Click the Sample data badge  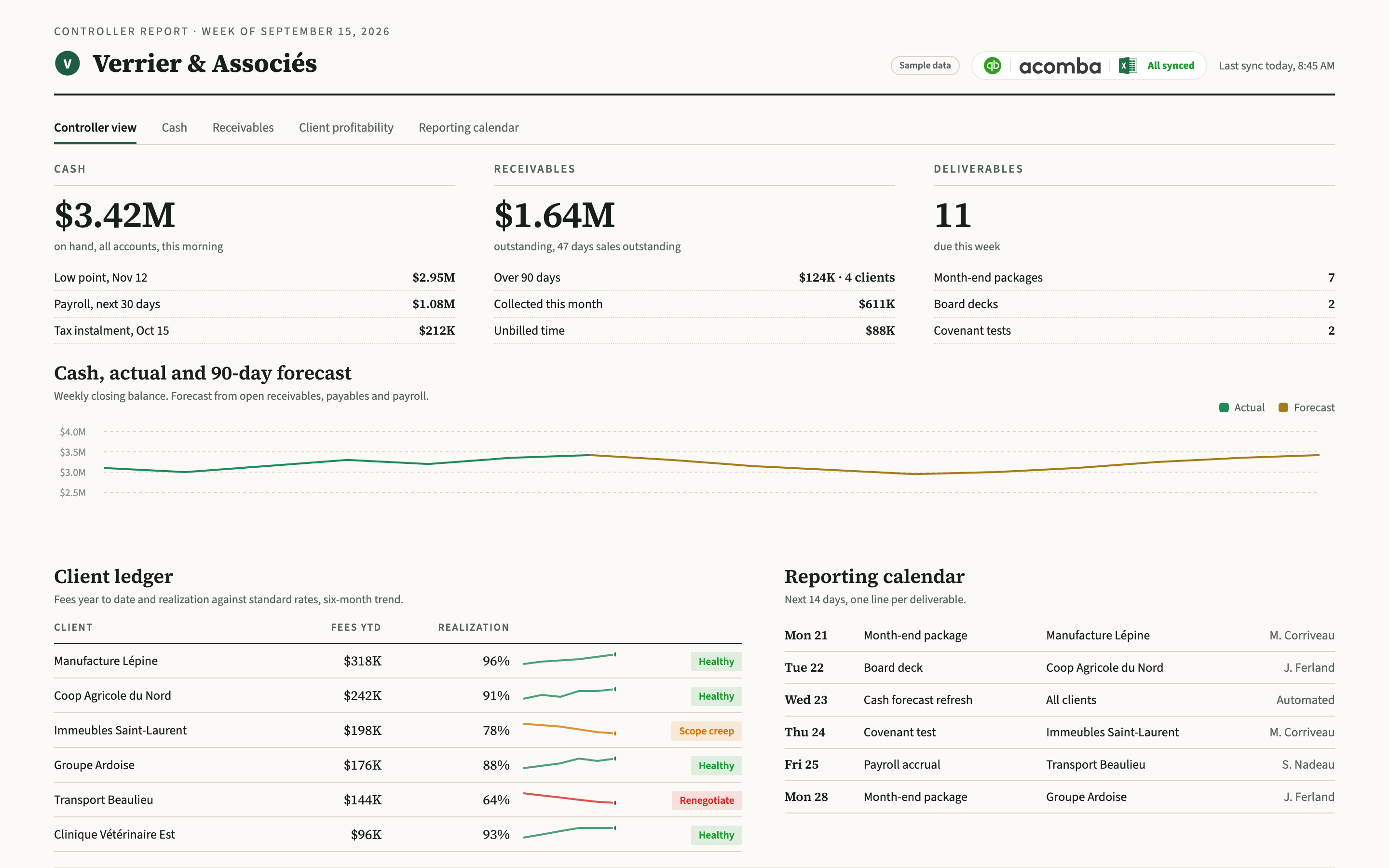tap(925, 66)
